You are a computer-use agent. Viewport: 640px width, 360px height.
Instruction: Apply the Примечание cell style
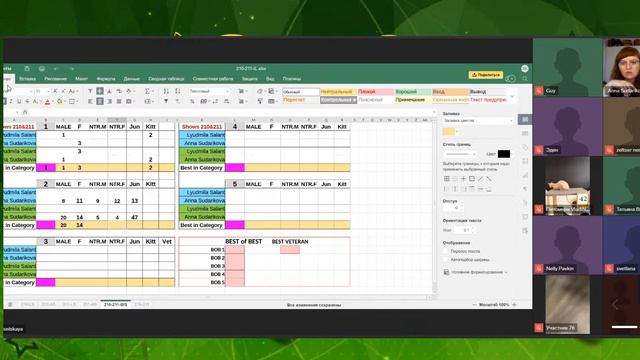tap(413, 100)
